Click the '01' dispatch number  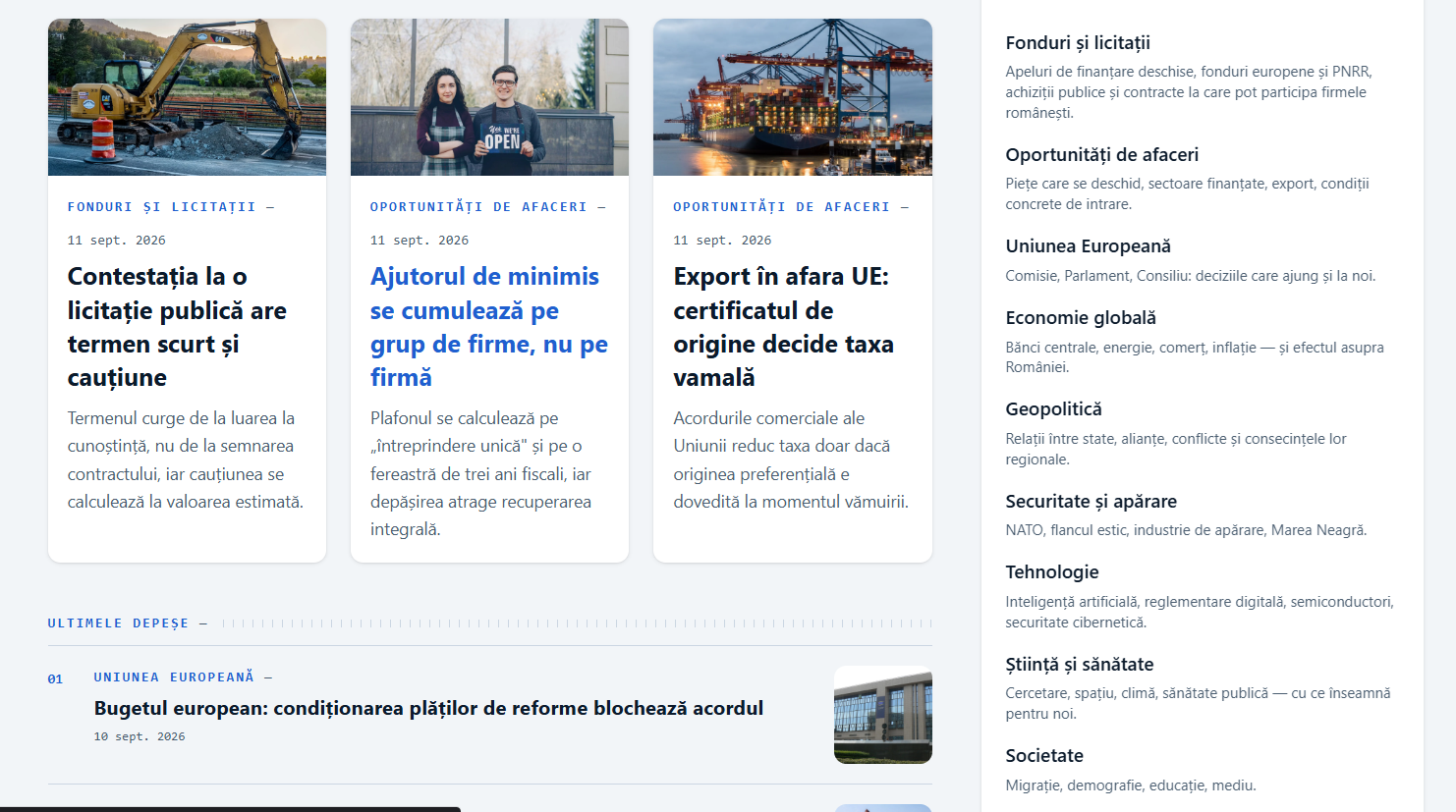[x=55, y=679]
